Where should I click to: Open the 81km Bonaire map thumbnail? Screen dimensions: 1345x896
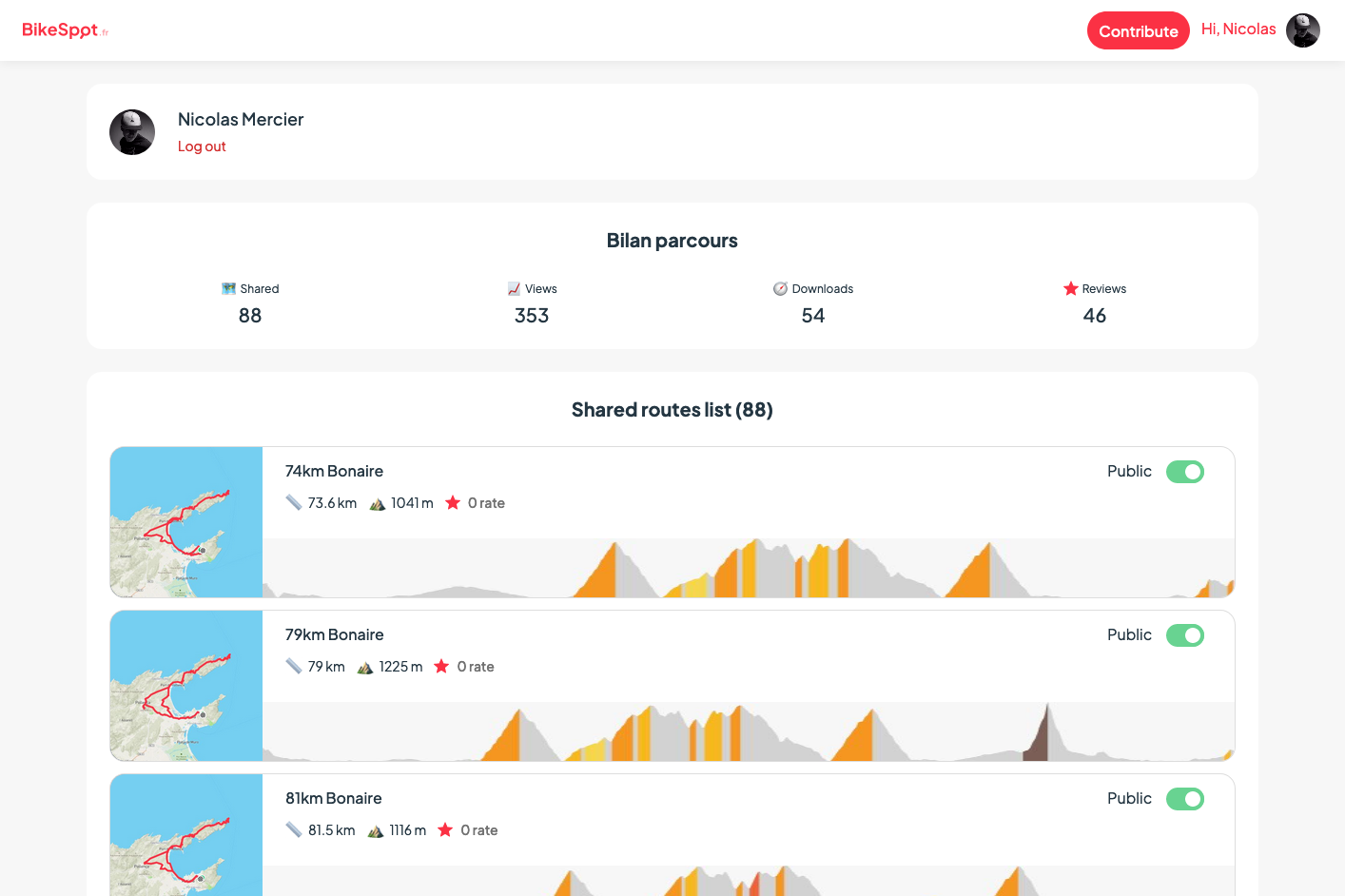pyautogui.click(x=186, y=835)
